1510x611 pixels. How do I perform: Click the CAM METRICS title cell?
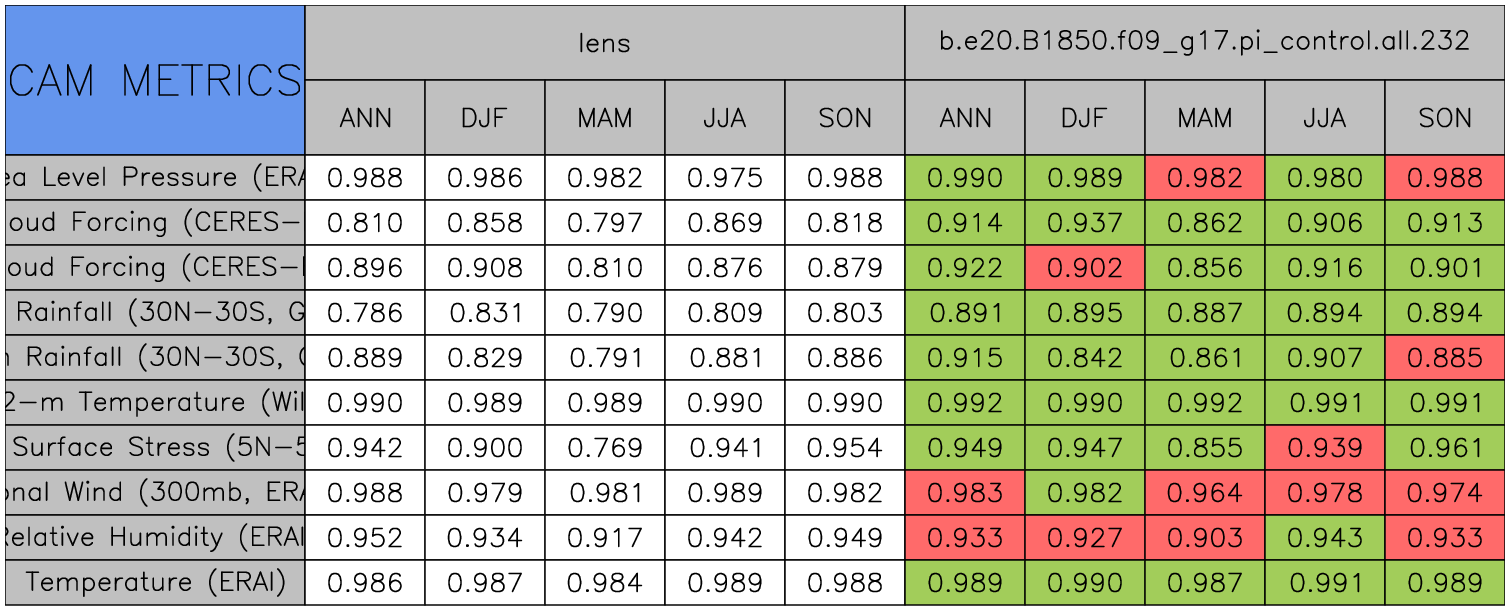(155, 80)
